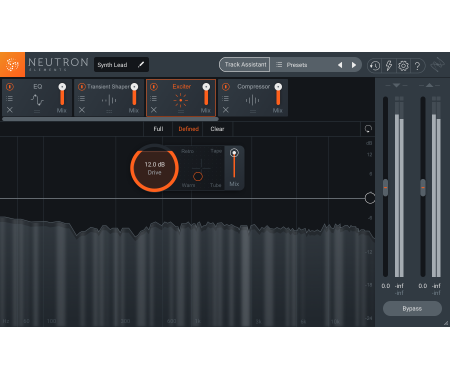
Task: Open Exciter module presets list
Action: [x=154, y=98]
